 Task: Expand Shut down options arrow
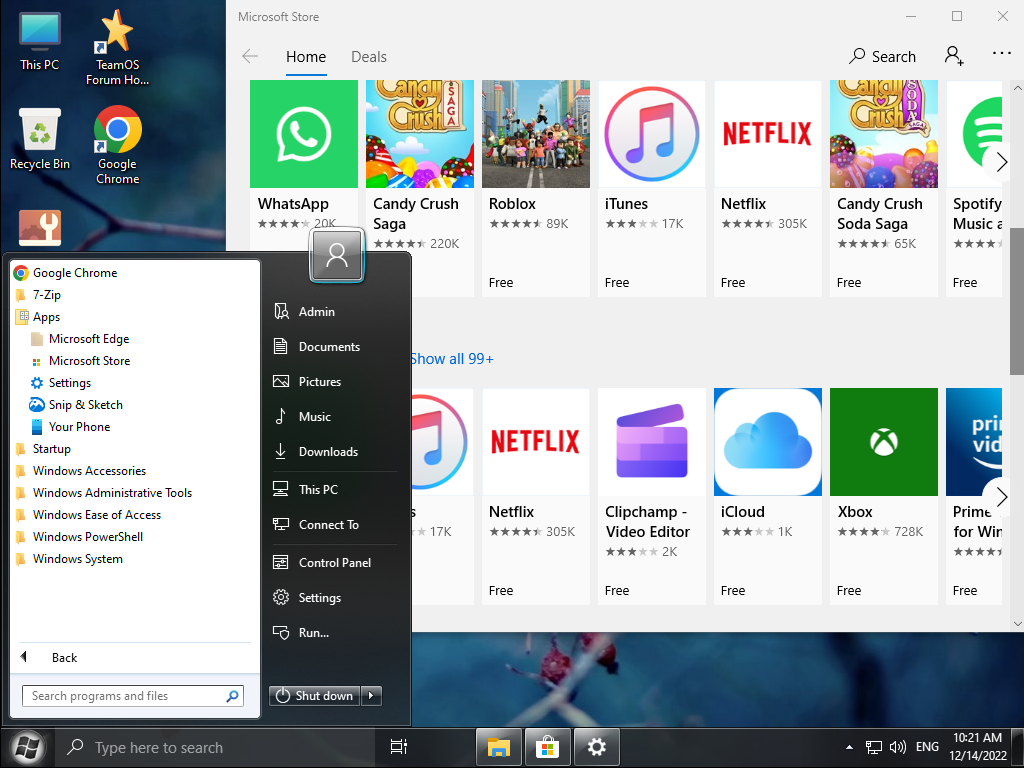[371, 696]
